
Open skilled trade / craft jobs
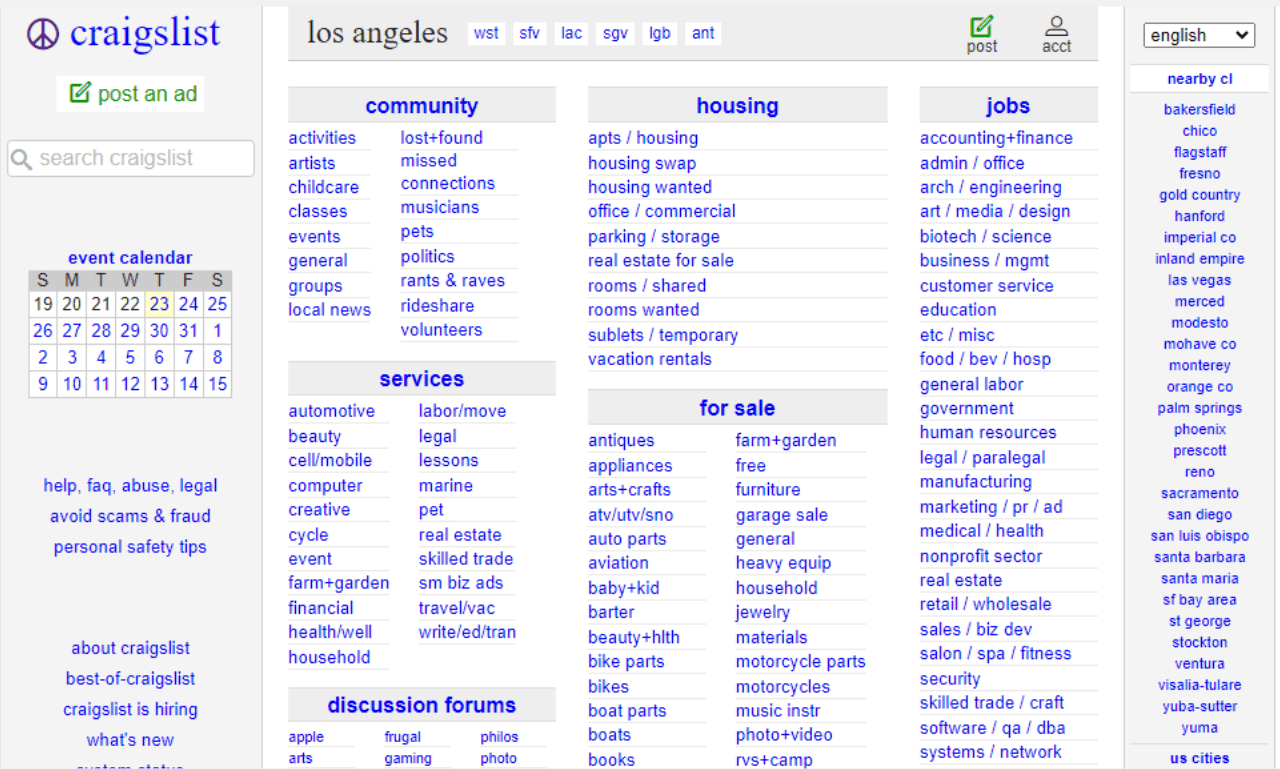pyautogui.click(x=992, y=703)
